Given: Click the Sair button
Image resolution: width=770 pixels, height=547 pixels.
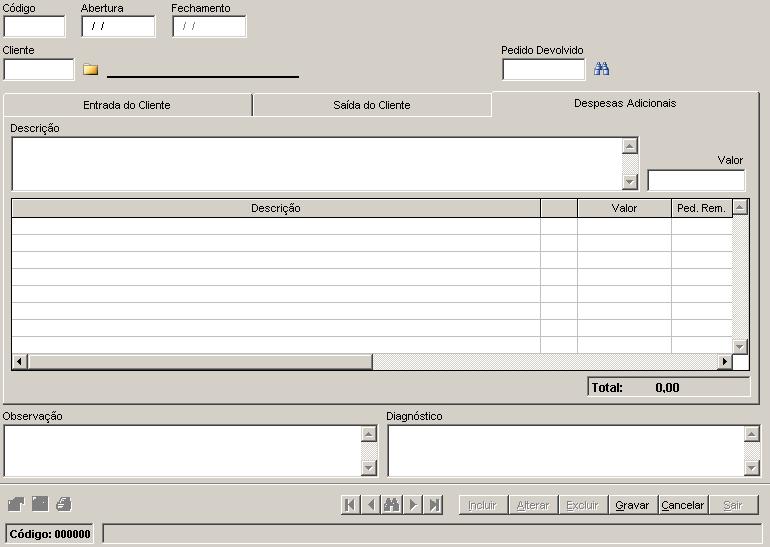Looking at the screenshot, I should coord(733,505).
